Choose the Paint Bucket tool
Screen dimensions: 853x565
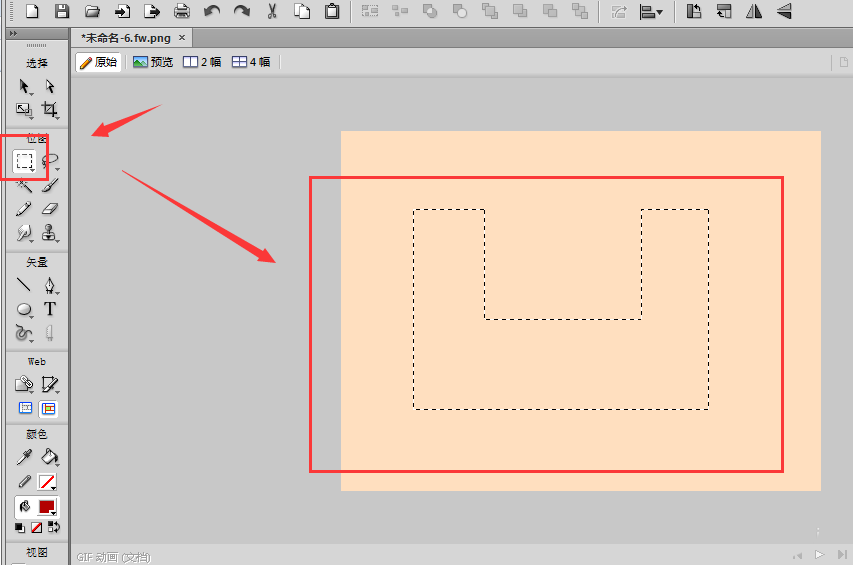pos(49,457)
